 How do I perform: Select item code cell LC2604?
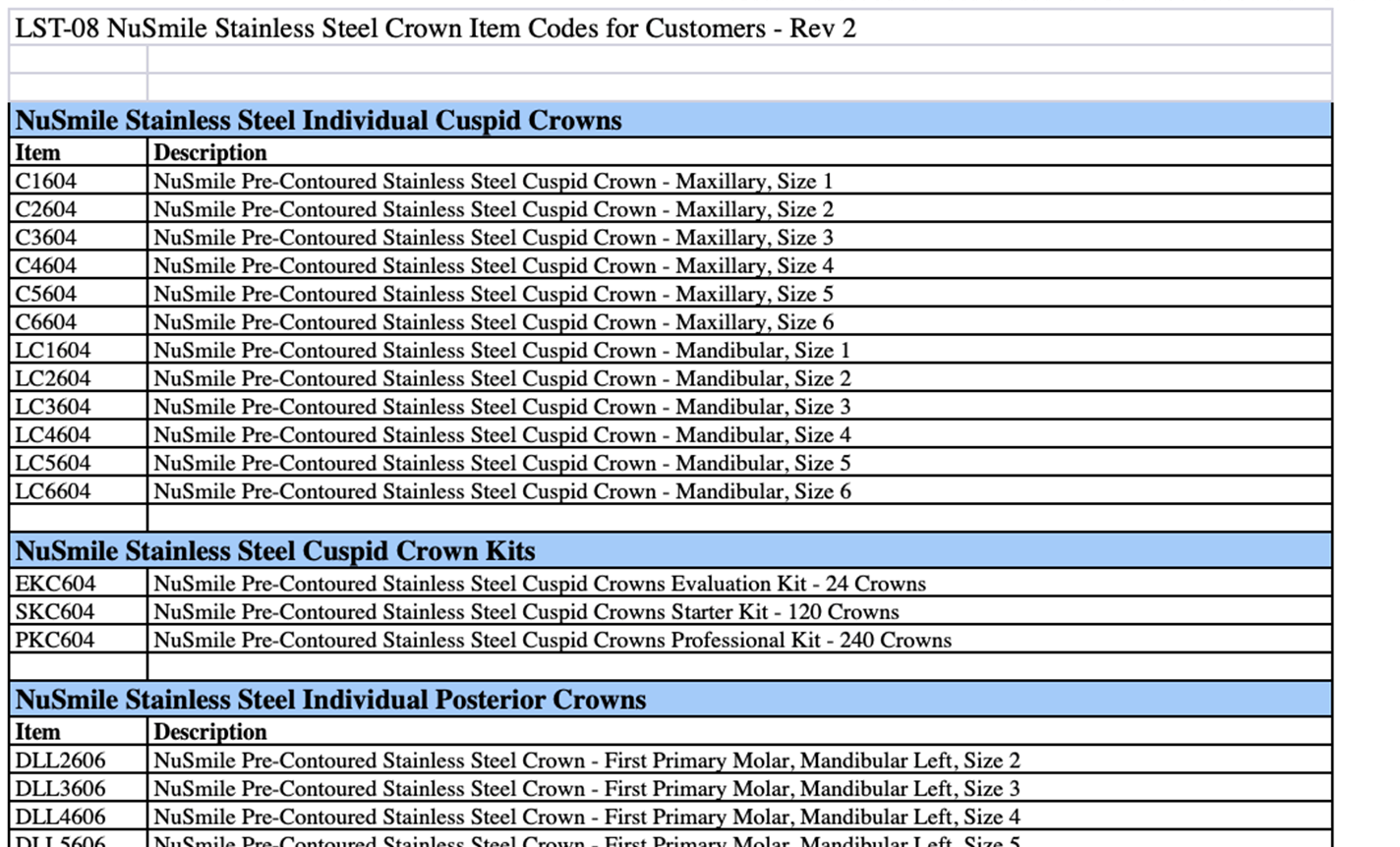pos(78,378)
